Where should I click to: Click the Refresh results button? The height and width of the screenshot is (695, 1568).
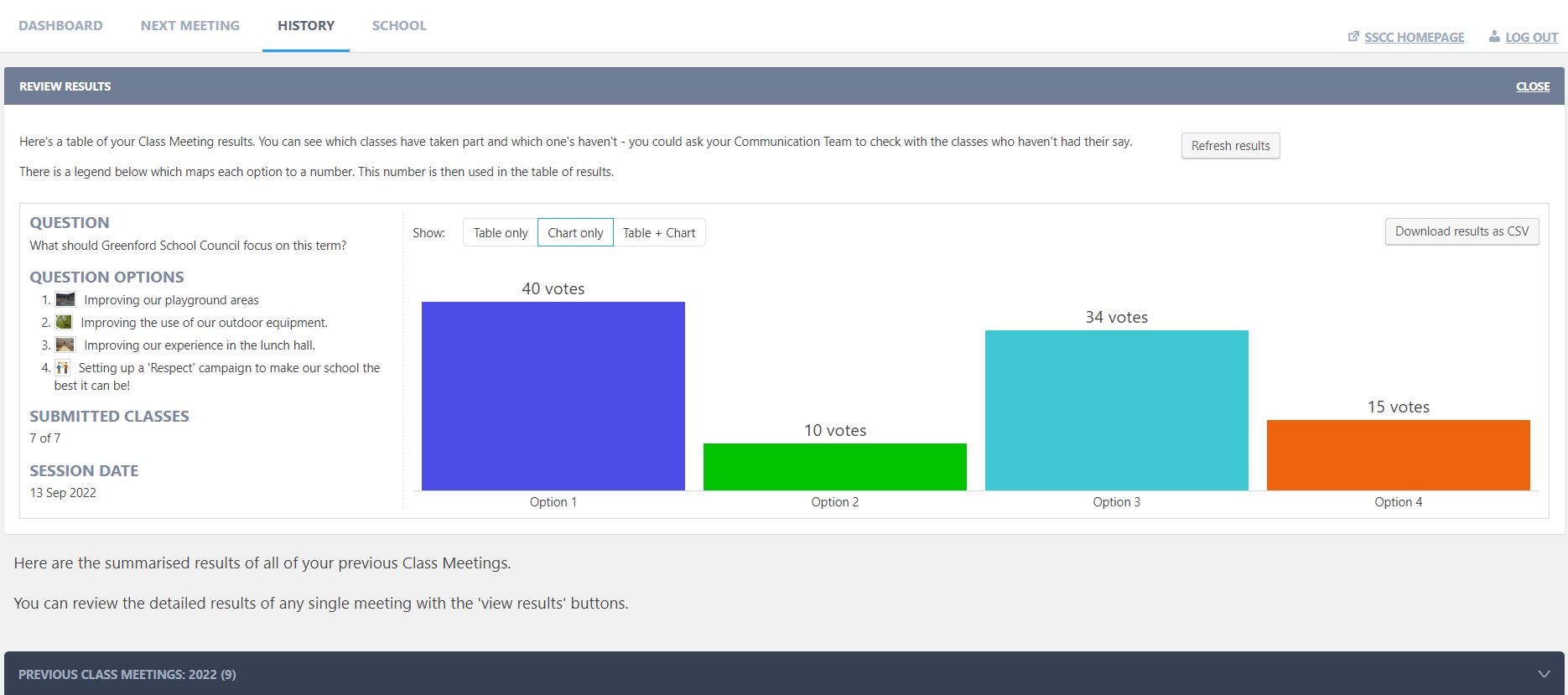(1230, 145)
